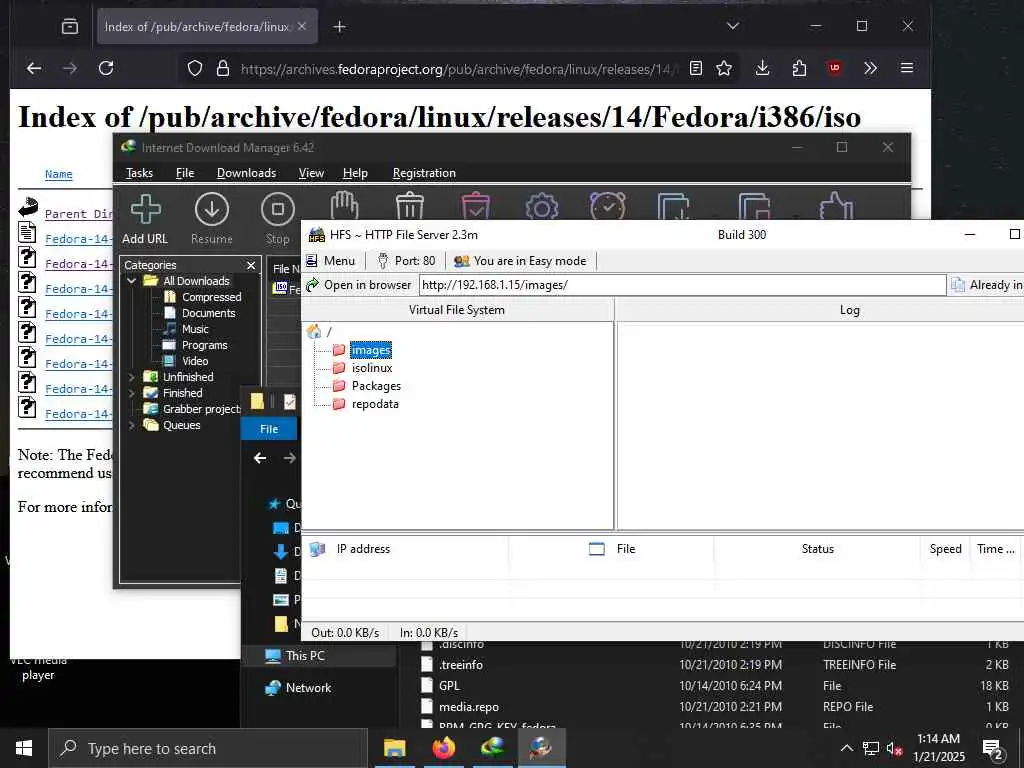Select Compressed category in IDM
The height and width of the screenshot is (768, 1024).
(212, 297)
